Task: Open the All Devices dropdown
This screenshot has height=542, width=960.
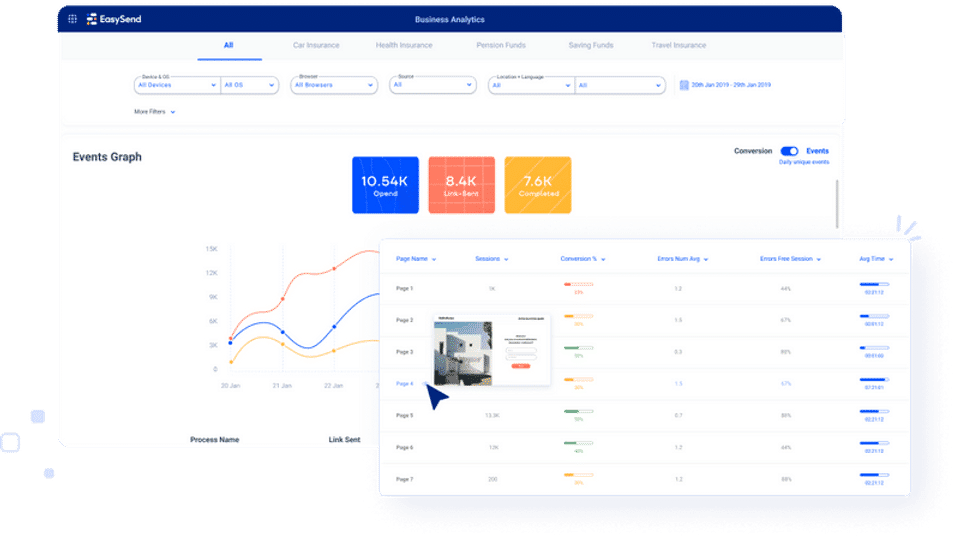Action: pos(177,85)
